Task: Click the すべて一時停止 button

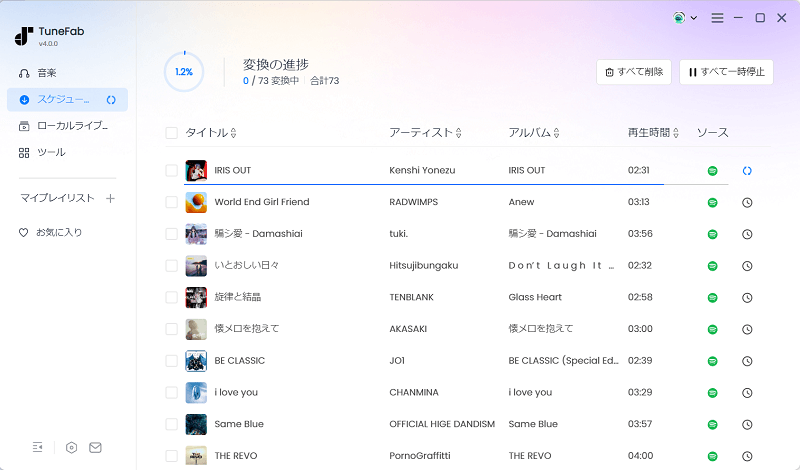Action: [x=726, y=72]
